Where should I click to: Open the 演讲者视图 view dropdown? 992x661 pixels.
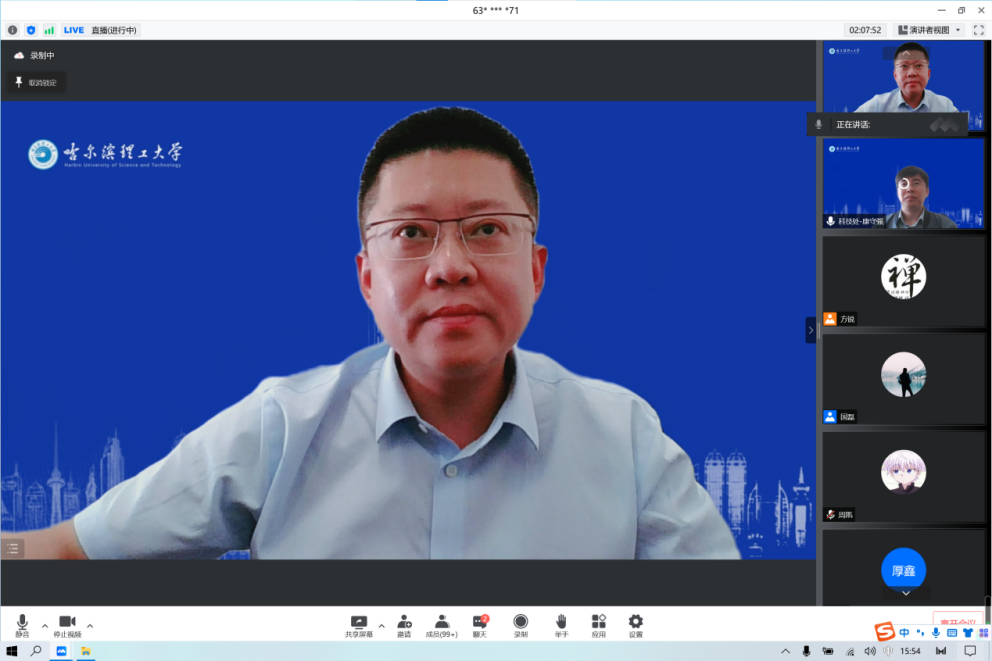929,30
